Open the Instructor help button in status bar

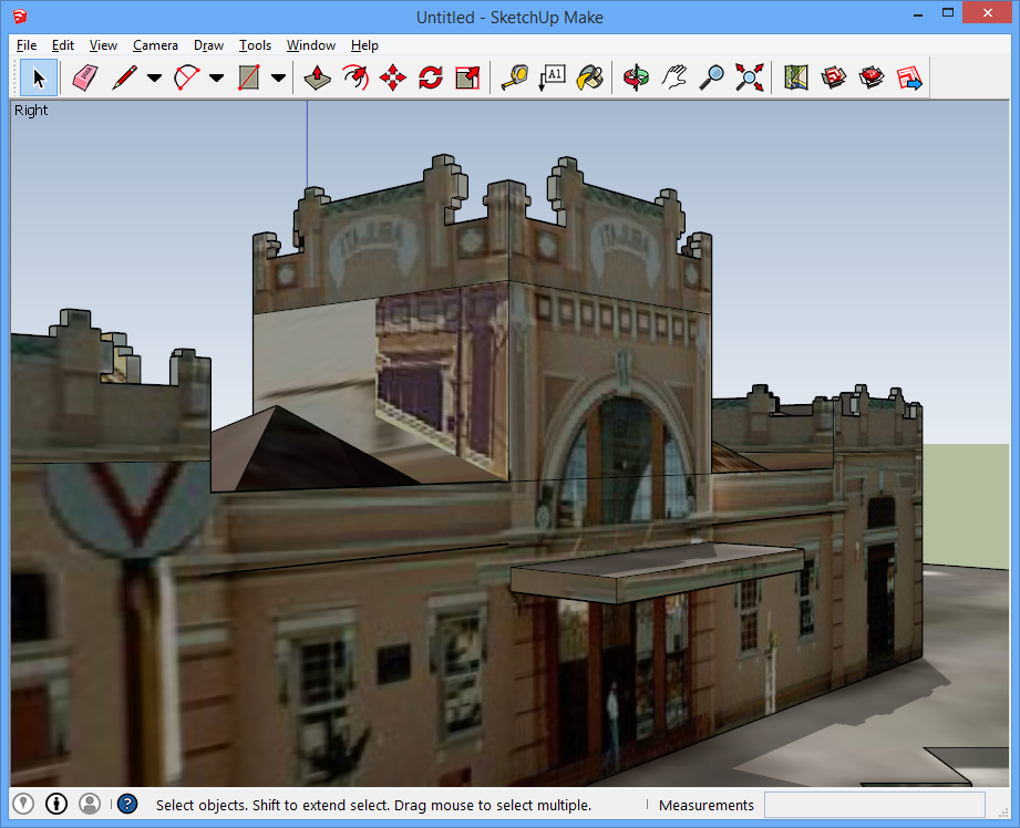[x=127, y=803]
